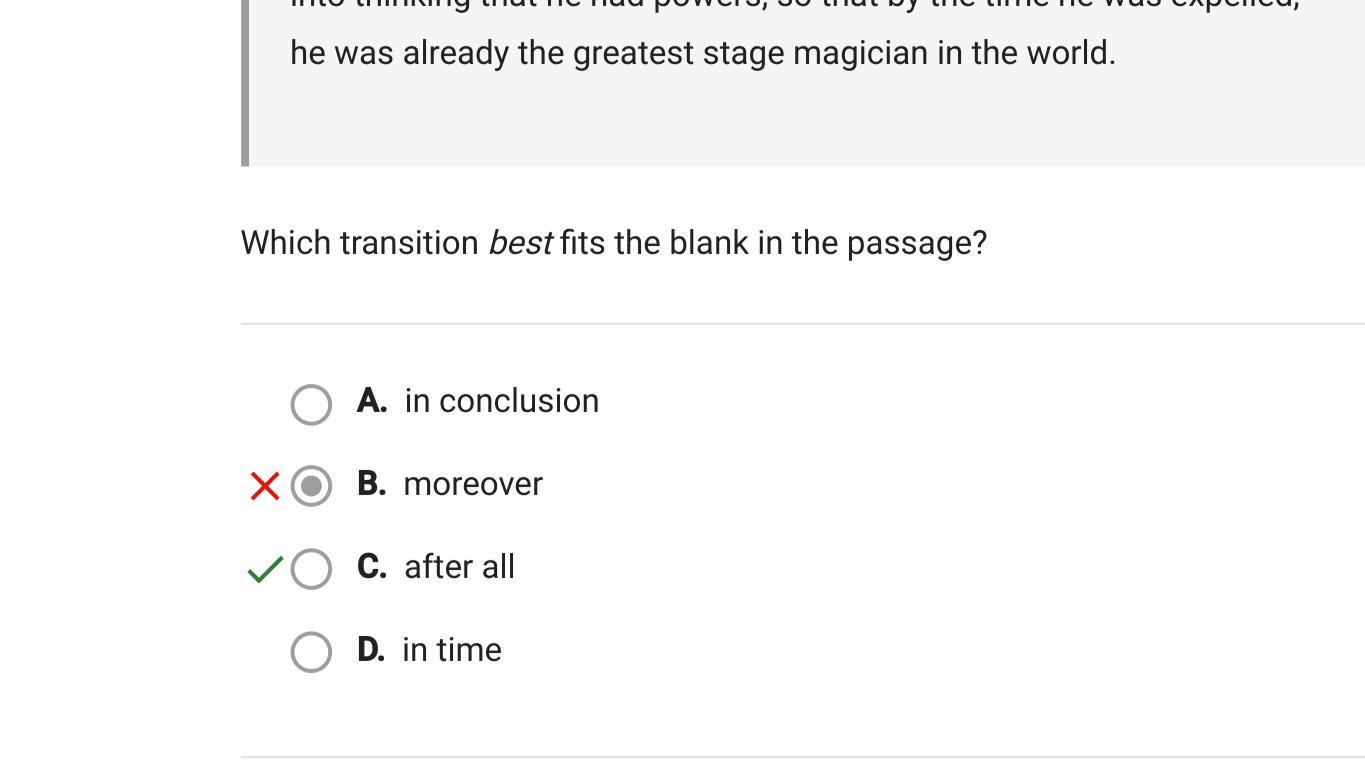Click the green checkmark correct indicator
This screenshot has width=1365, height=768.
point(264,569)
